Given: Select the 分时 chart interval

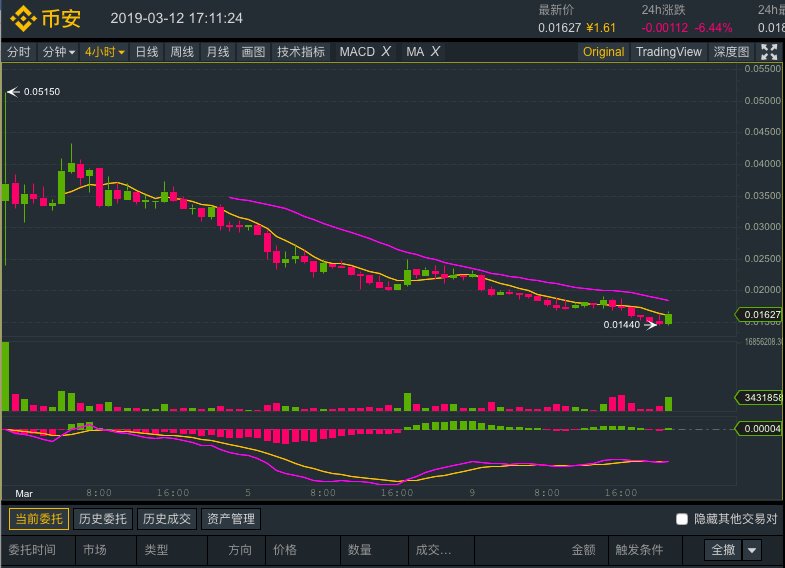Looking at the screenshot, I should [19, 52].
